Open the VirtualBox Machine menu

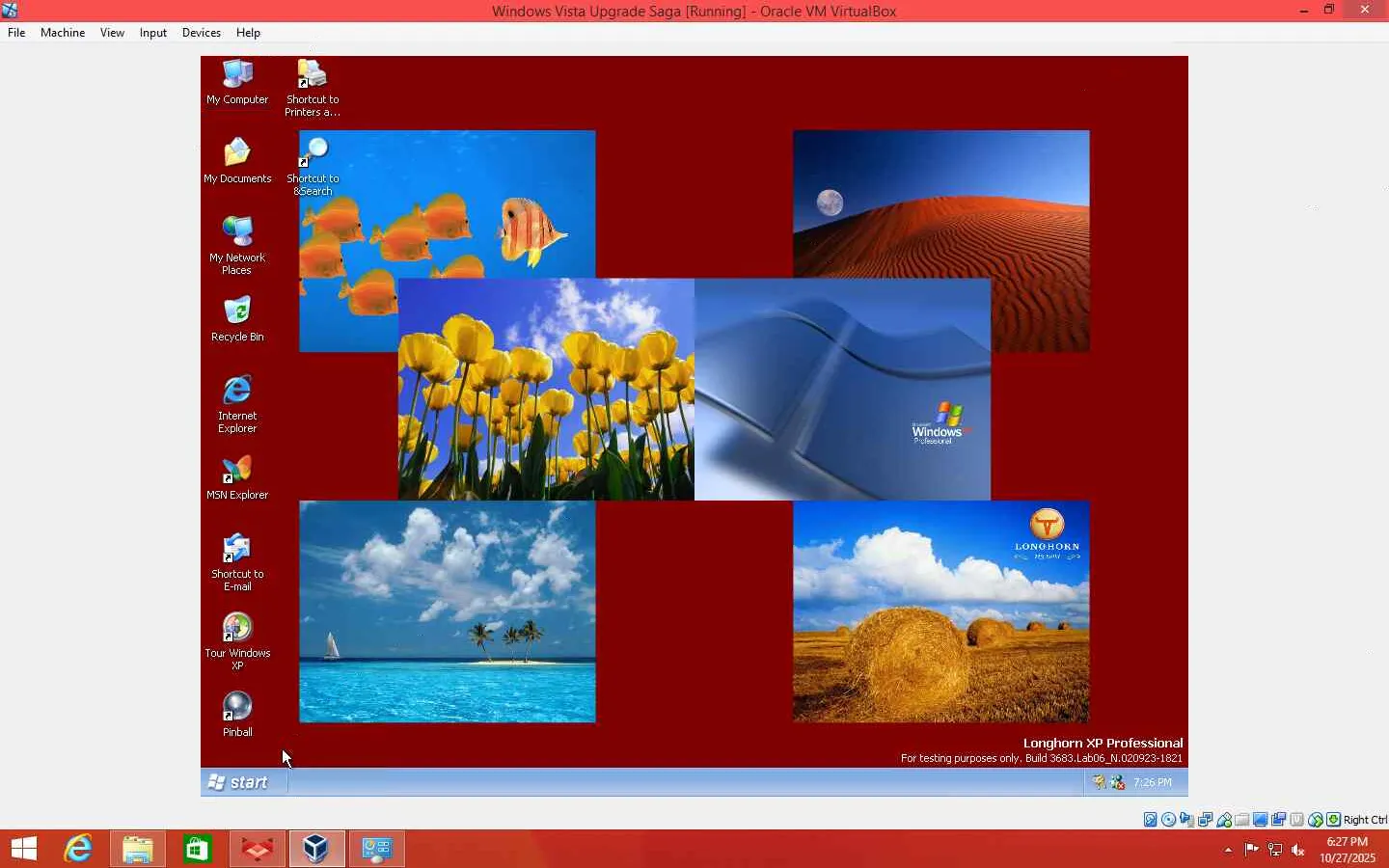63,33
